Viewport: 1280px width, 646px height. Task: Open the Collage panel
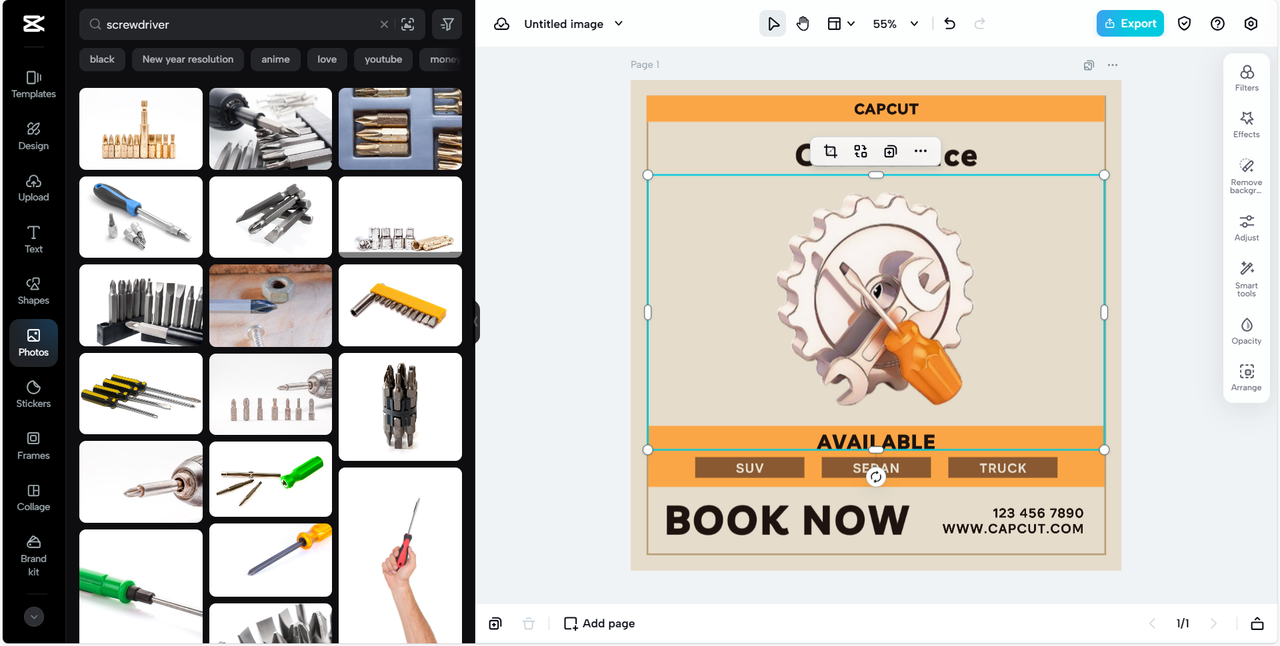(x=33, y=498)
